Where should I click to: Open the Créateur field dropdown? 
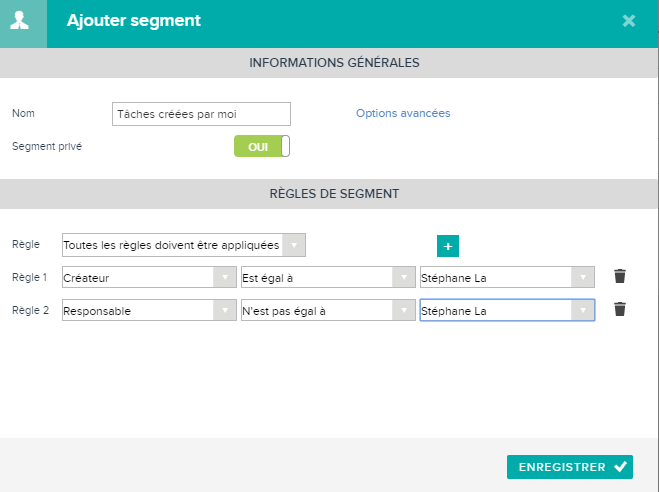click(x=149, y=277)
